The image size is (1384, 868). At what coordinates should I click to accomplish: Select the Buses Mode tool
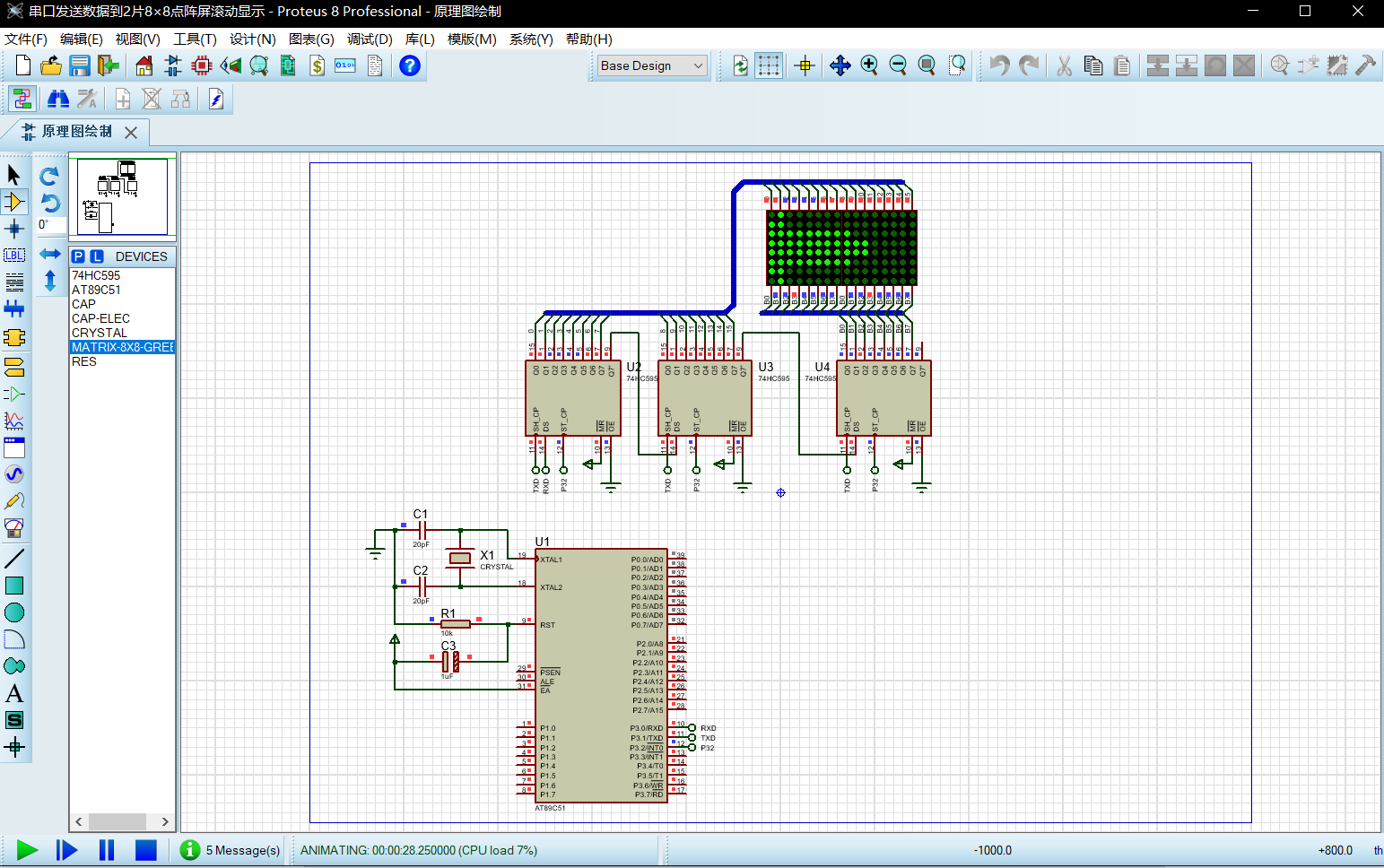click(14, 309)
